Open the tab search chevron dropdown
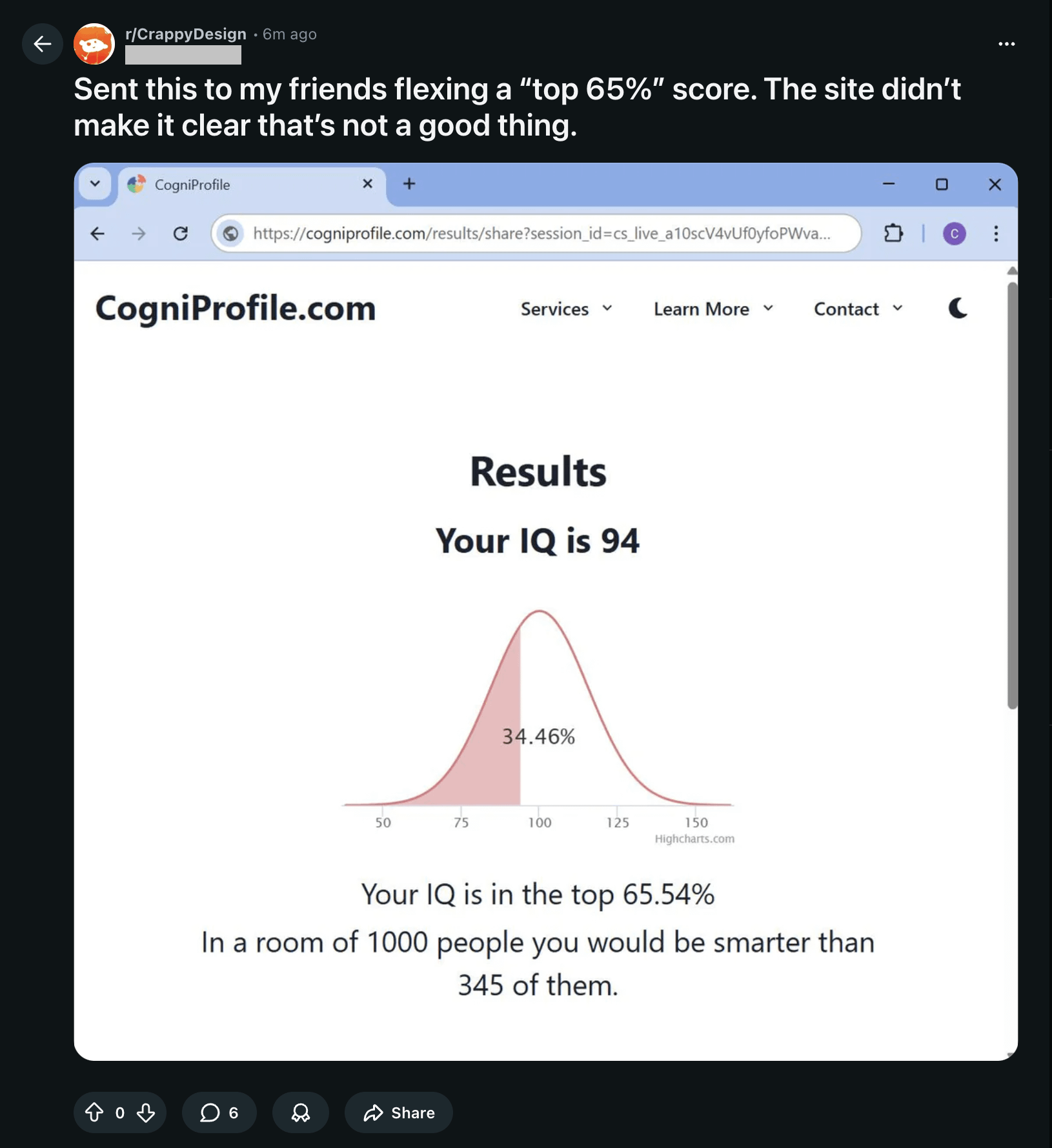The image size is (1052, 1148). coord(95,184)
